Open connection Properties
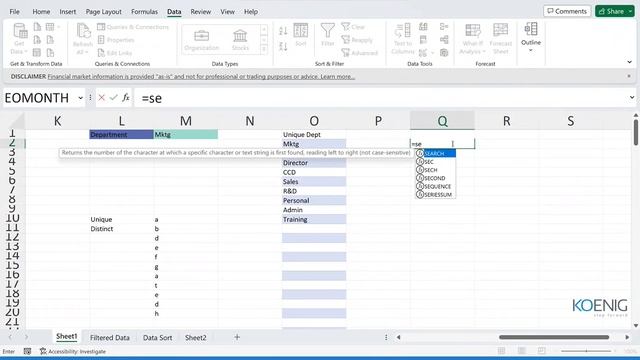640x360 pixels. [116, 40]
